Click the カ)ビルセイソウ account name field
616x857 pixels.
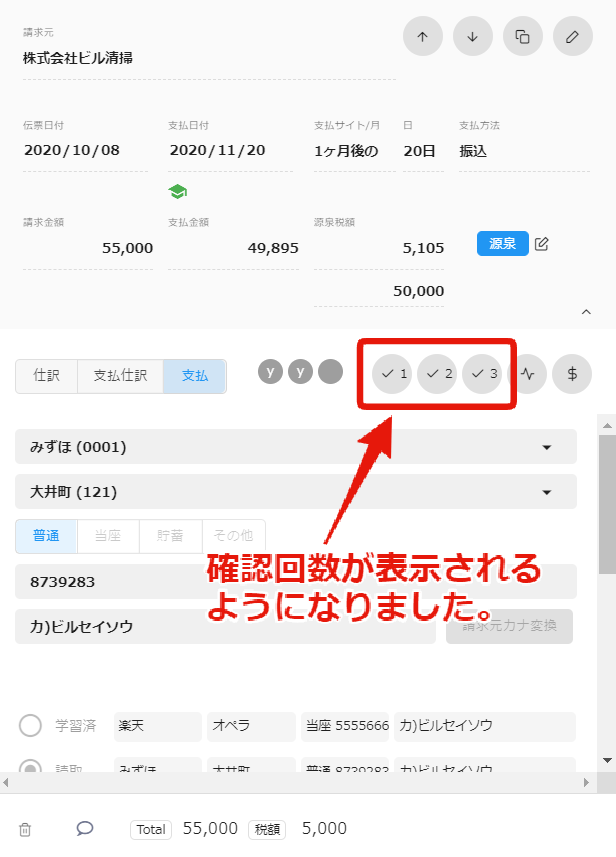pyautogui.click(x=225, y=626)
